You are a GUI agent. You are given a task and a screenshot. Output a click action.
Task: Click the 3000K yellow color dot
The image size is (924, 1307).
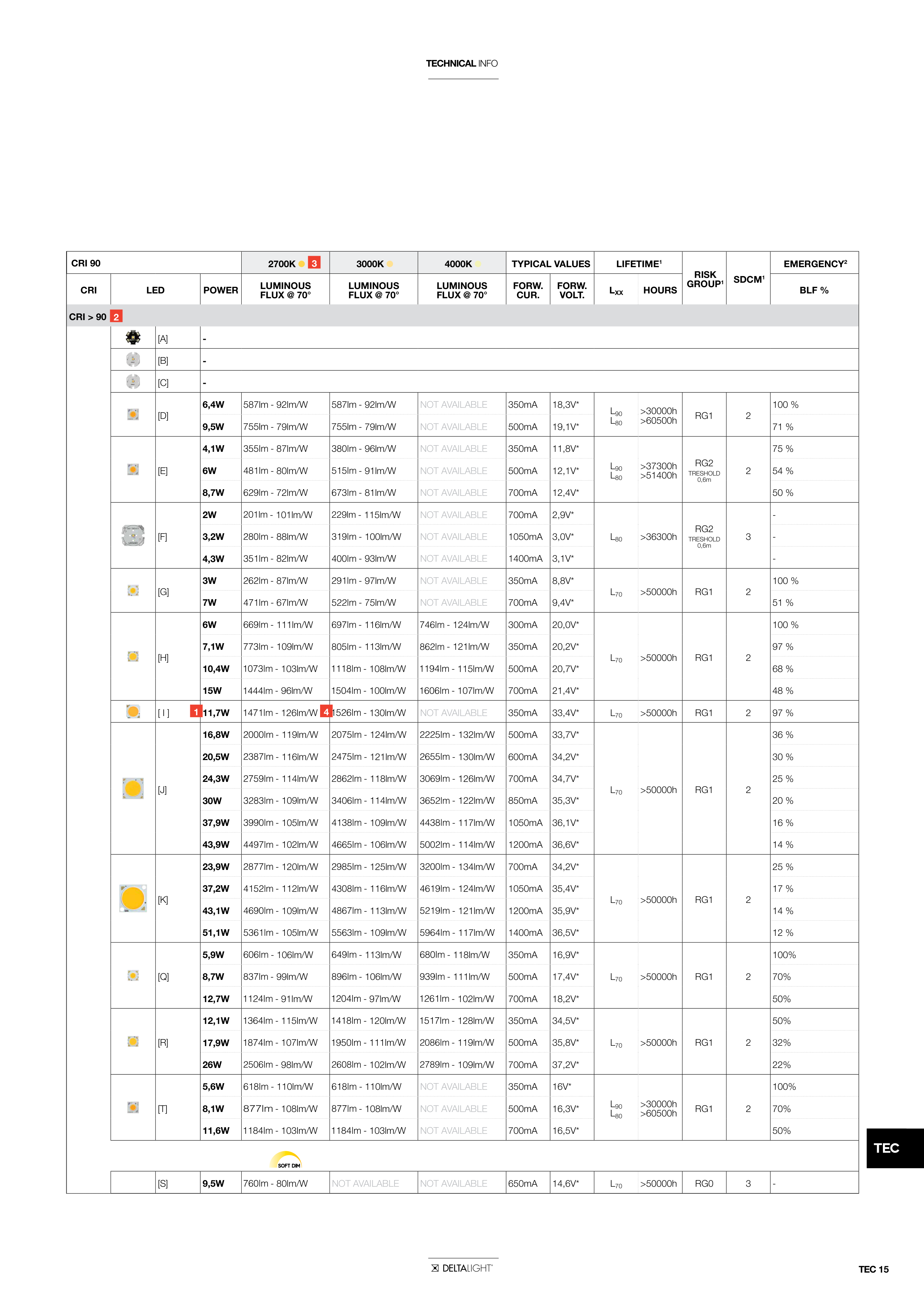tap(390, 263)
